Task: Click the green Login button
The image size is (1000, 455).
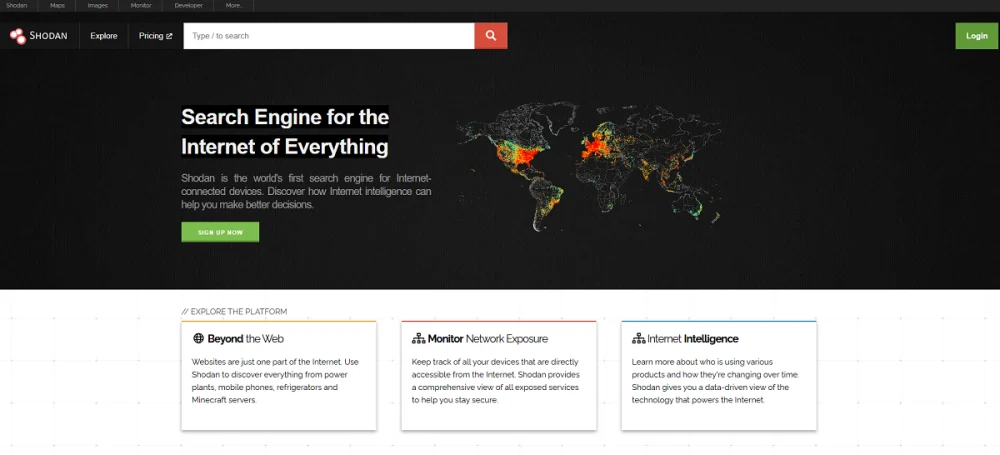Action: click(x=976, y=36)
